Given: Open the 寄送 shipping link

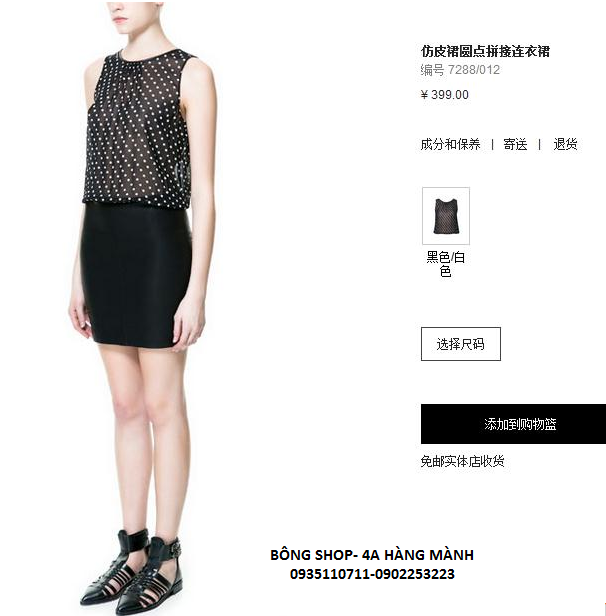Looking at the screenshot, I should point(515,144).
